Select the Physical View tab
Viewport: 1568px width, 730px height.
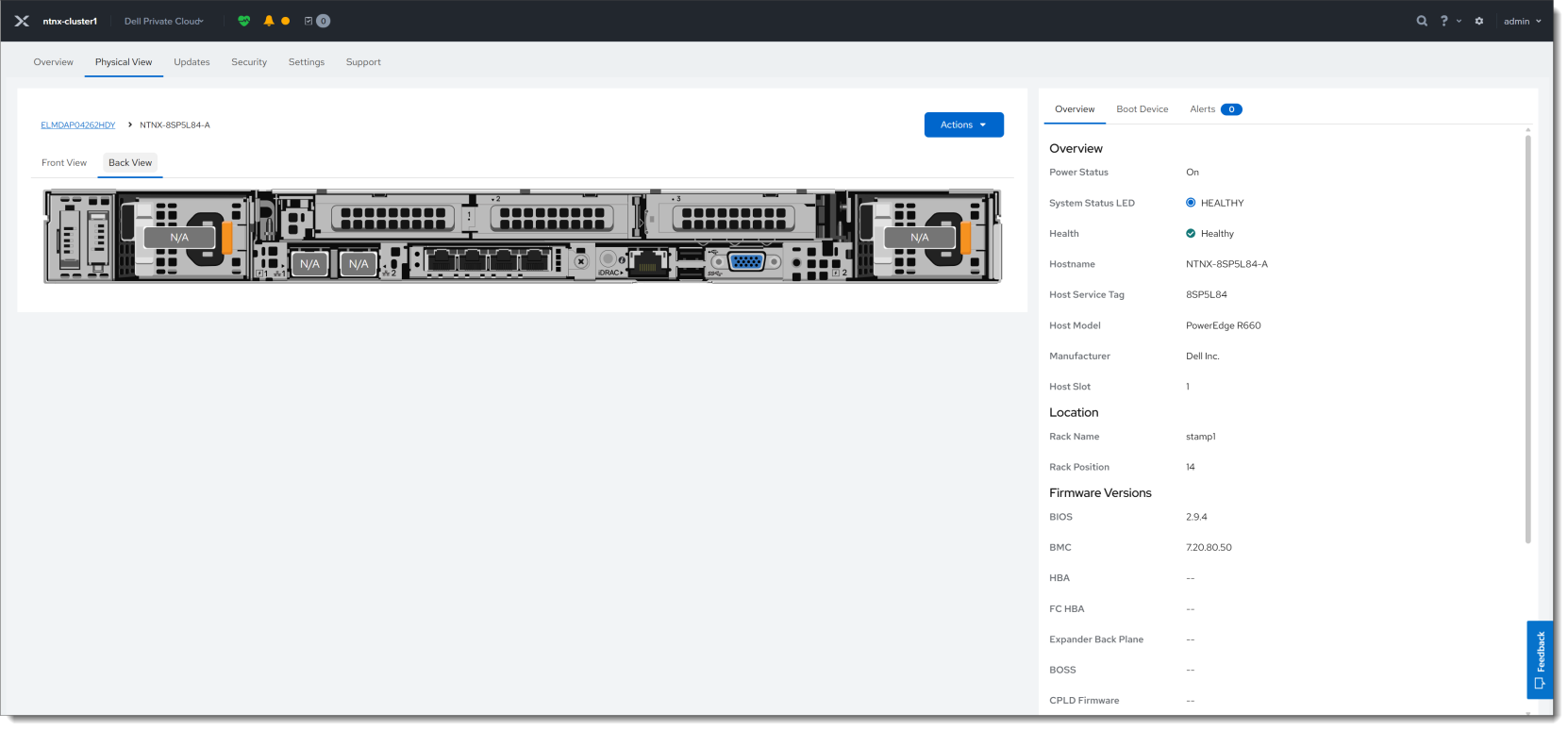[124, 62]
